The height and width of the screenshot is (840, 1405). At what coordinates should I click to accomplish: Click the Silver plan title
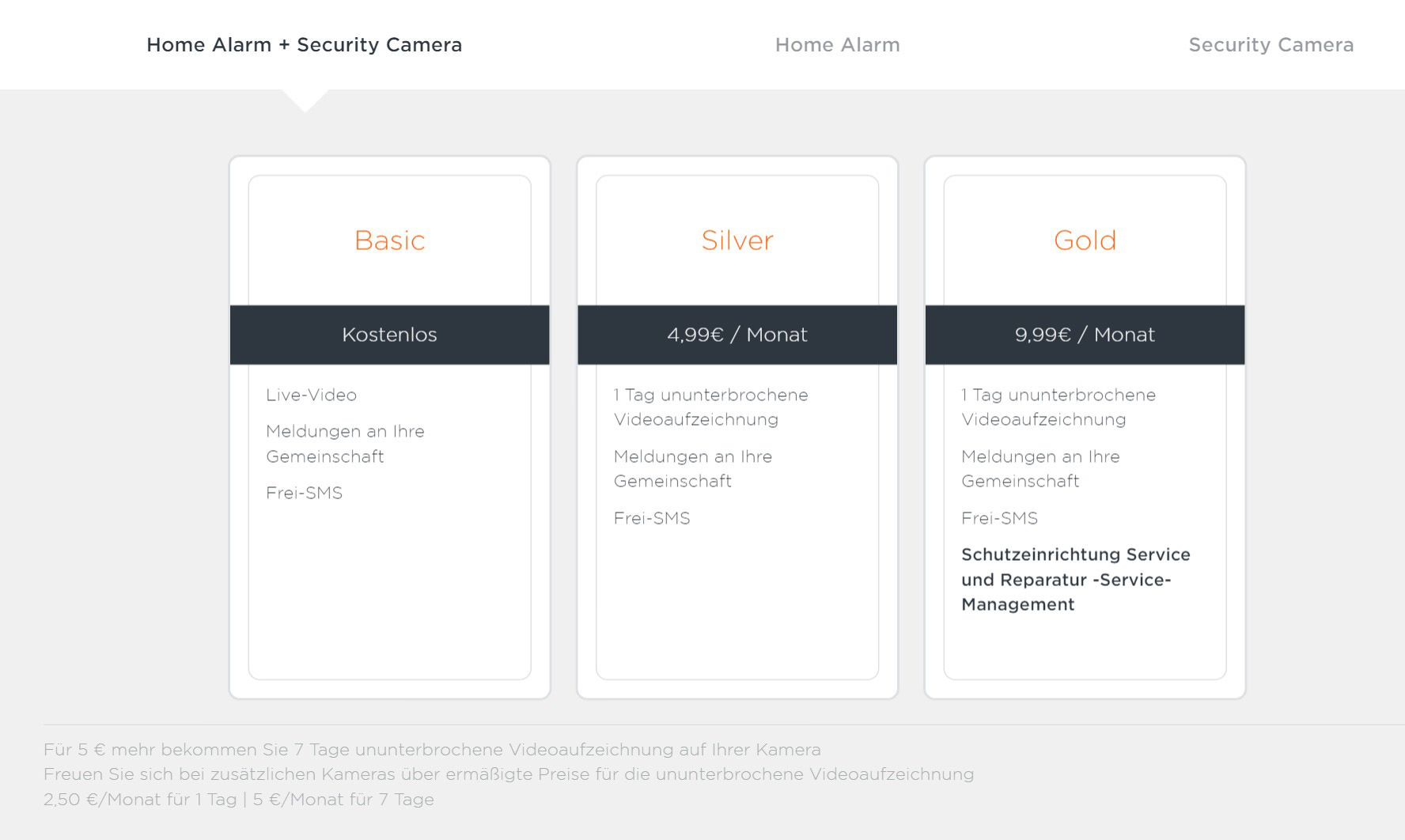(737, 240)
